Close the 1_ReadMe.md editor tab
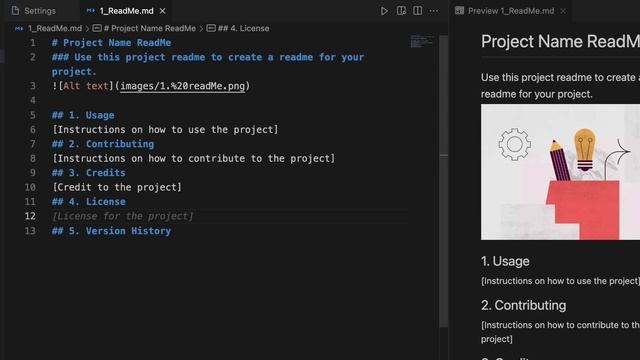The image size is (640, 360). (x=162, y=11)
